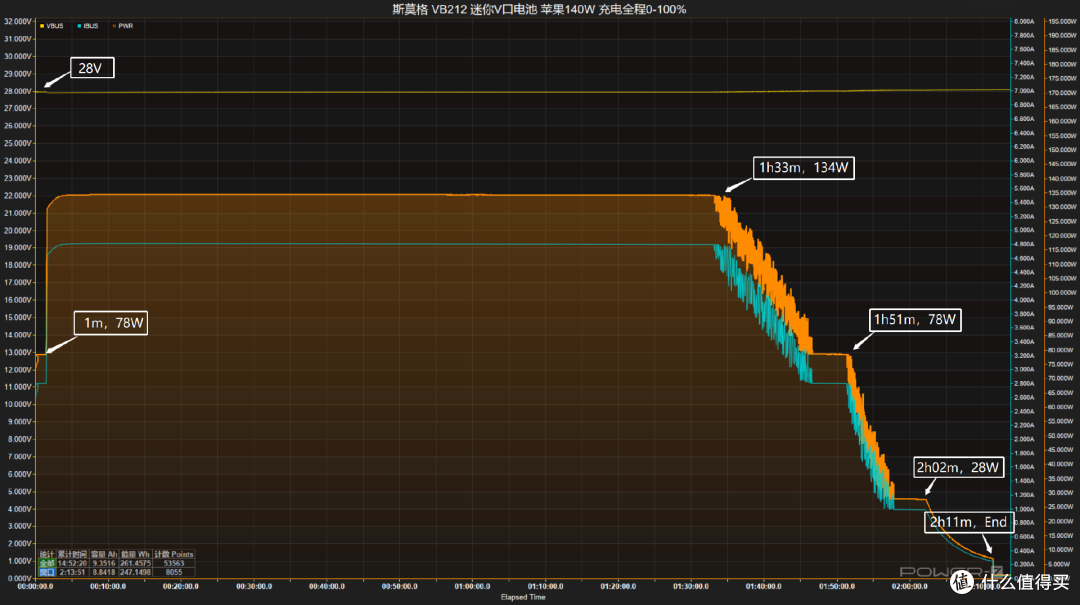The height and width of the screenshot is (605, 1080).
Task: Click the 00:50:00.0 time tick
Action: tap(399, 586)
